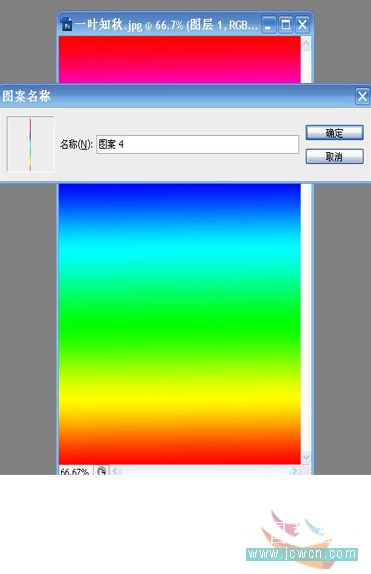
Task: Click the vertical scrollbar up arrow
Action: coord(306,44)
